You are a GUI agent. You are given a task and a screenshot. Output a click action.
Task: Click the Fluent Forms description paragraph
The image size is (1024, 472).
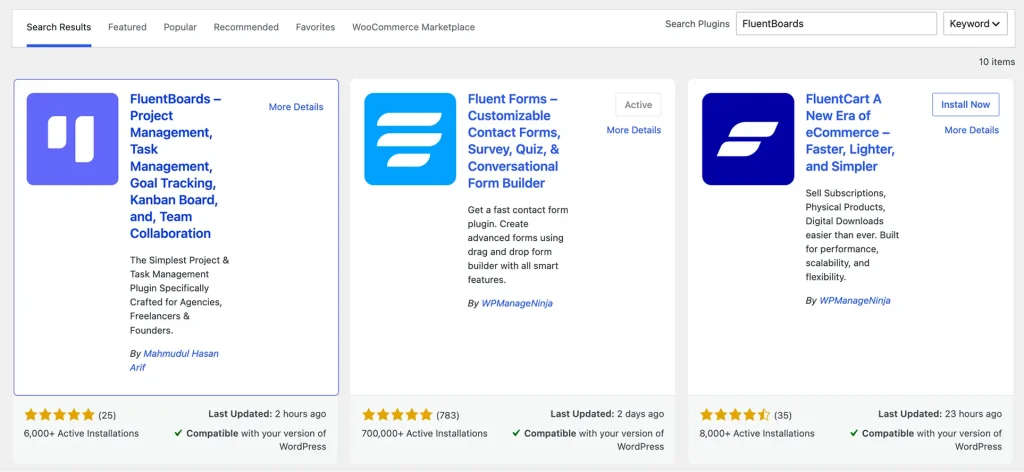[519, 245]
